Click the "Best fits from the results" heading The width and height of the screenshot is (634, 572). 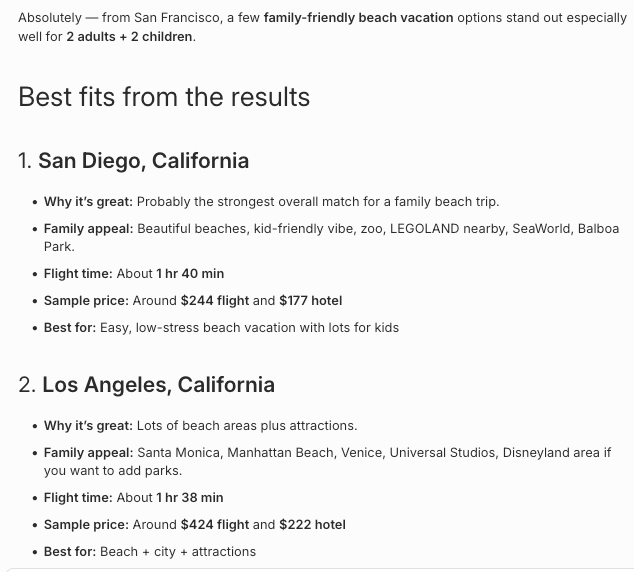pyautogui.click(x=164, y=97)
